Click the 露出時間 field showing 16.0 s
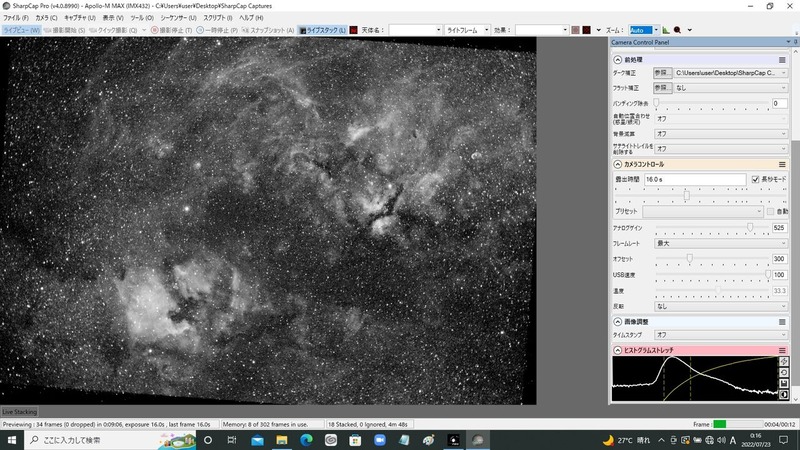 pos(695,179)
